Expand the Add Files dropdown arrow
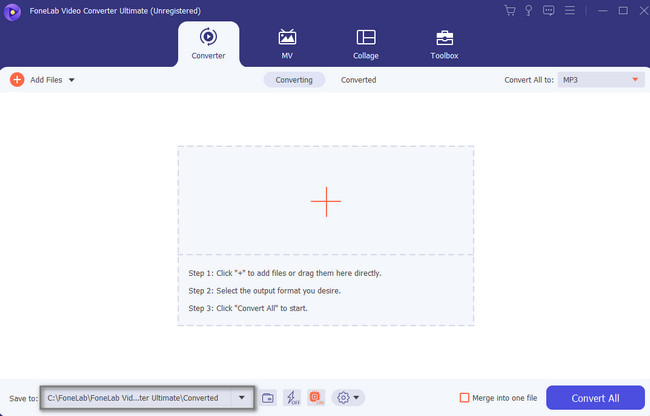Viewport: 650px width, 416px height. 71,80
